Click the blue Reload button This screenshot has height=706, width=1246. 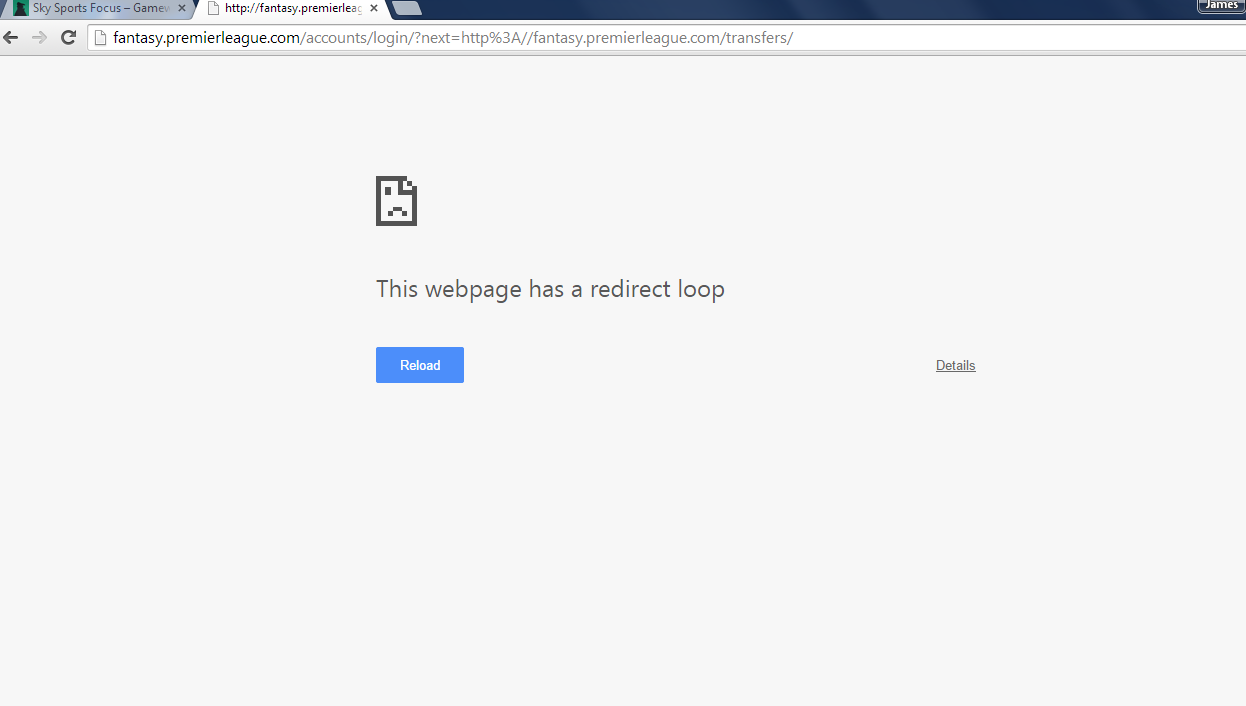click(x=420, y=365)
